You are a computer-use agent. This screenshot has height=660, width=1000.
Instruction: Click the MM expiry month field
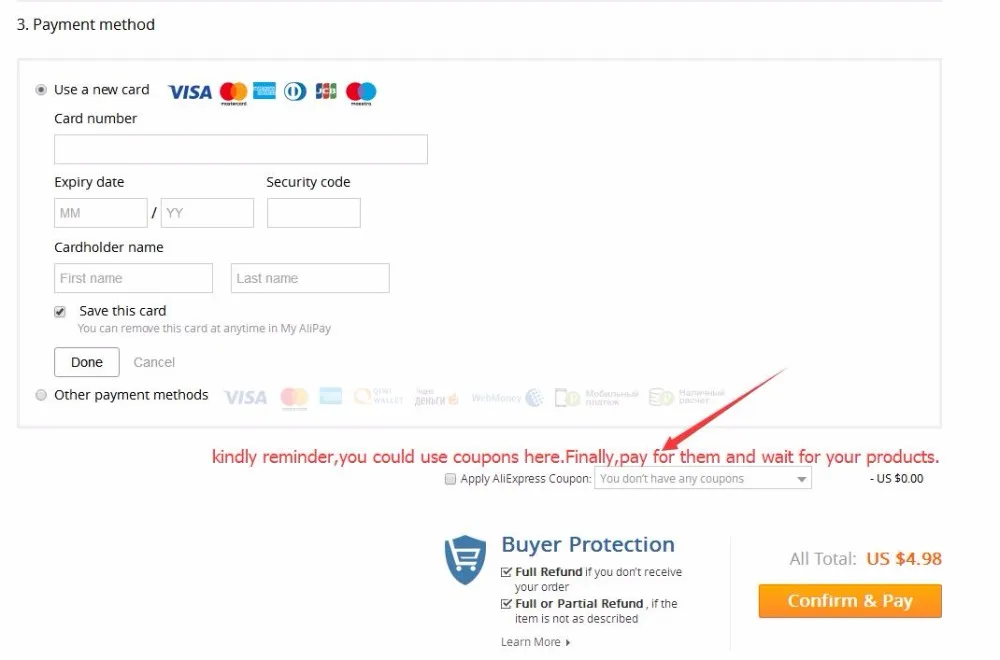click(x=101, y=213)
